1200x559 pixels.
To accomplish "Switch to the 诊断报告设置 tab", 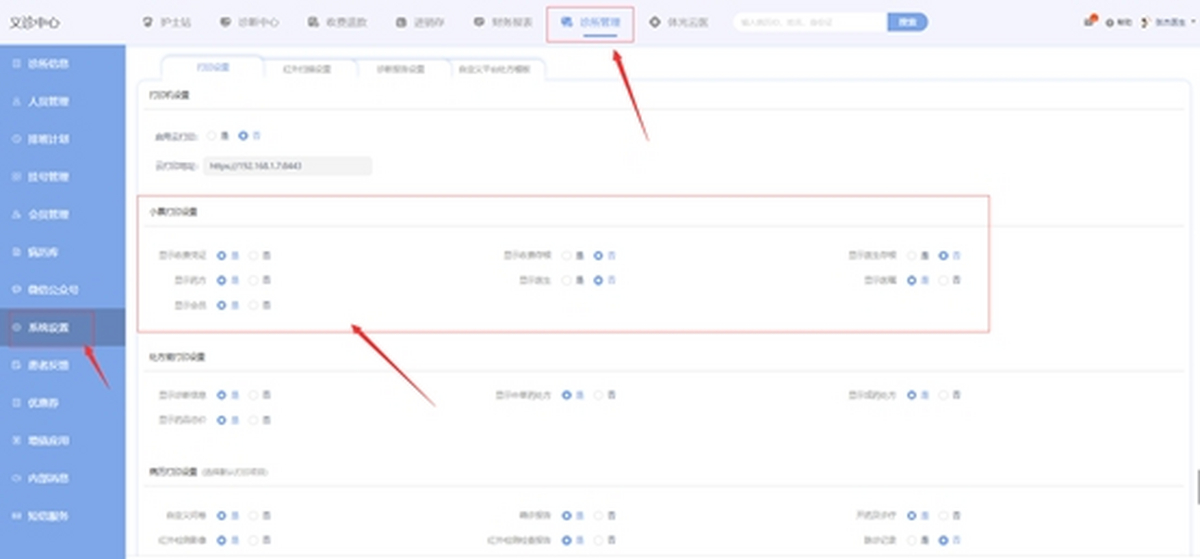I will 400,69.
